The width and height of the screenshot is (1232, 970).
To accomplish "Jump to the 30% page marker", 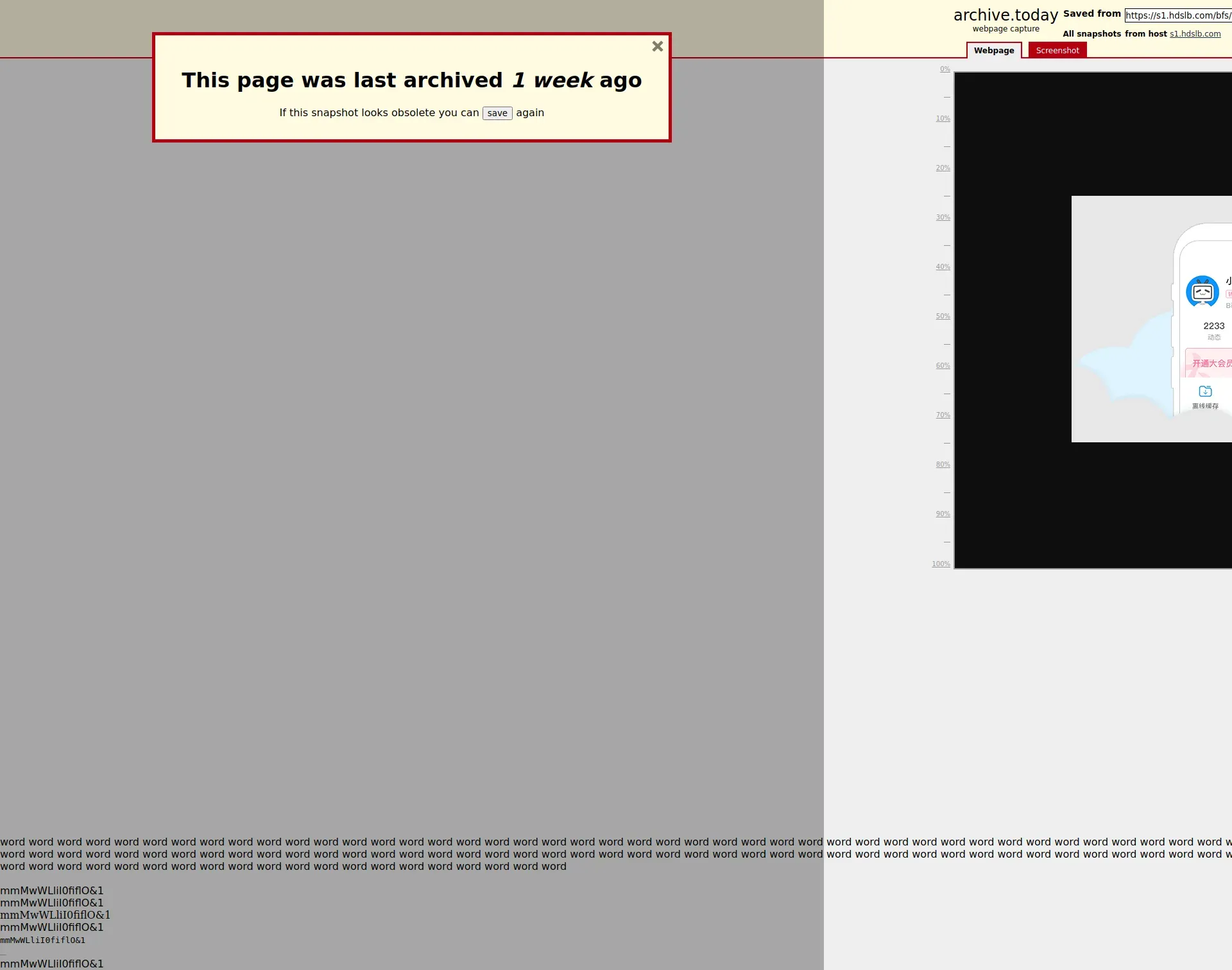I will pyautogui.click(x=943, y=218).
